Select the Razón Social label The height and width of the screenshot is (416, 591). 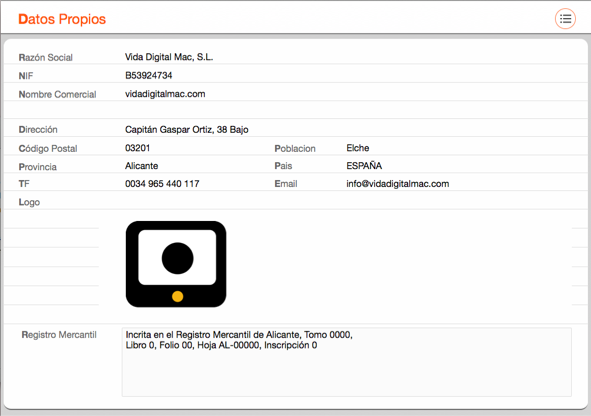point(46,58)
